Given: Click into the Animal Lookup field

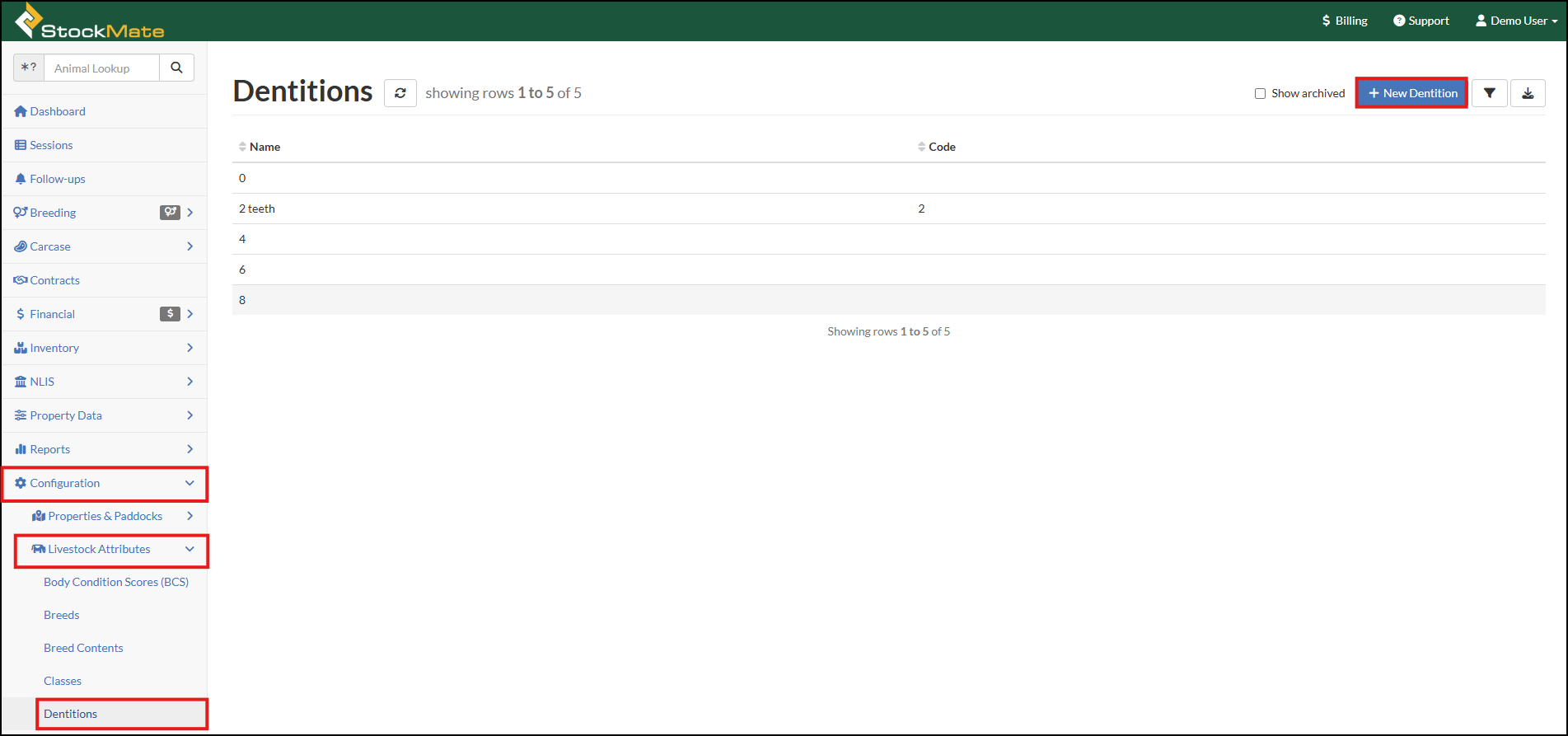Looking at the screenshot, I should coord(101,68).
